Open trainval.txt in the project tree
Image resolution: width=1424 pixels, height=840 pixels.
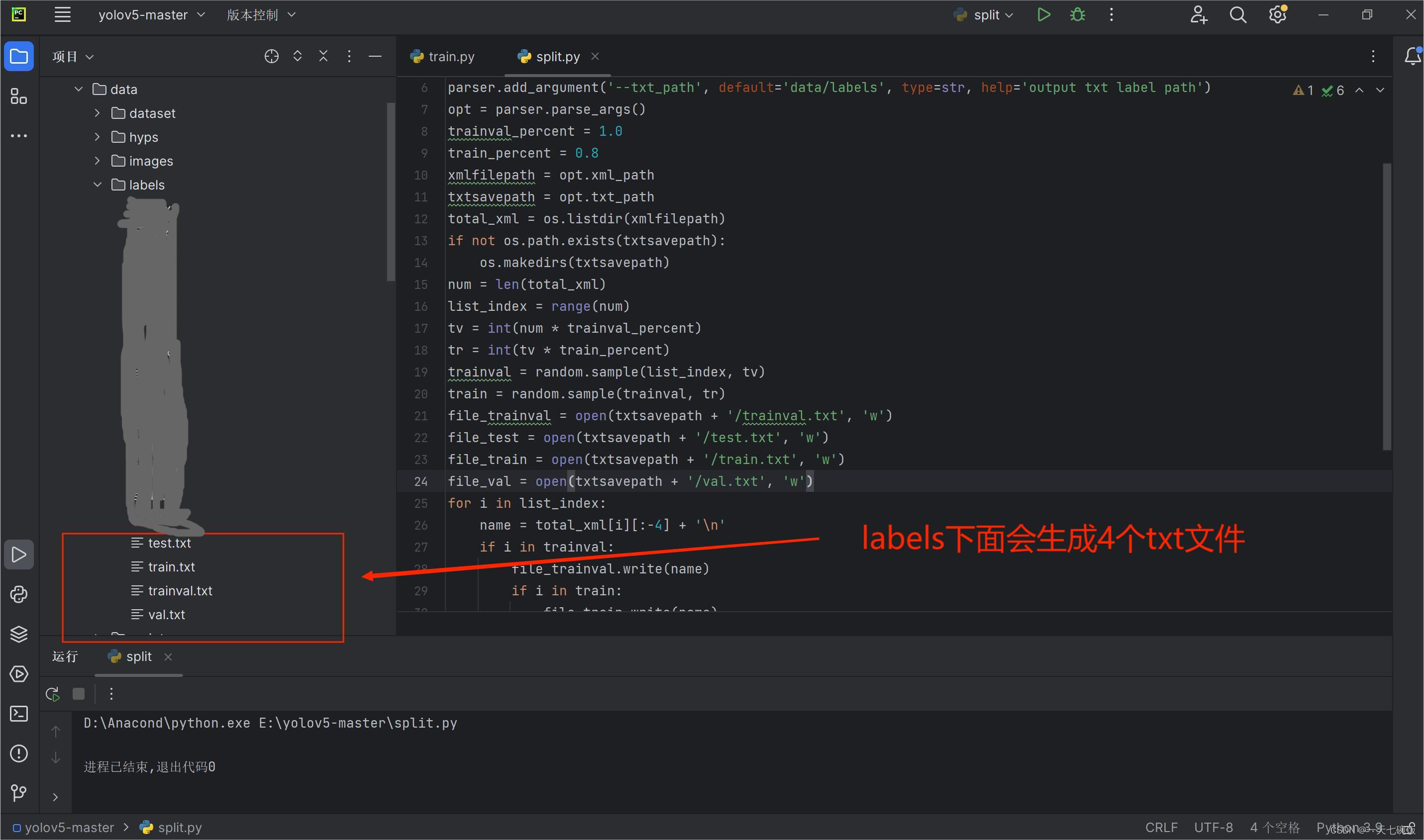180,590
